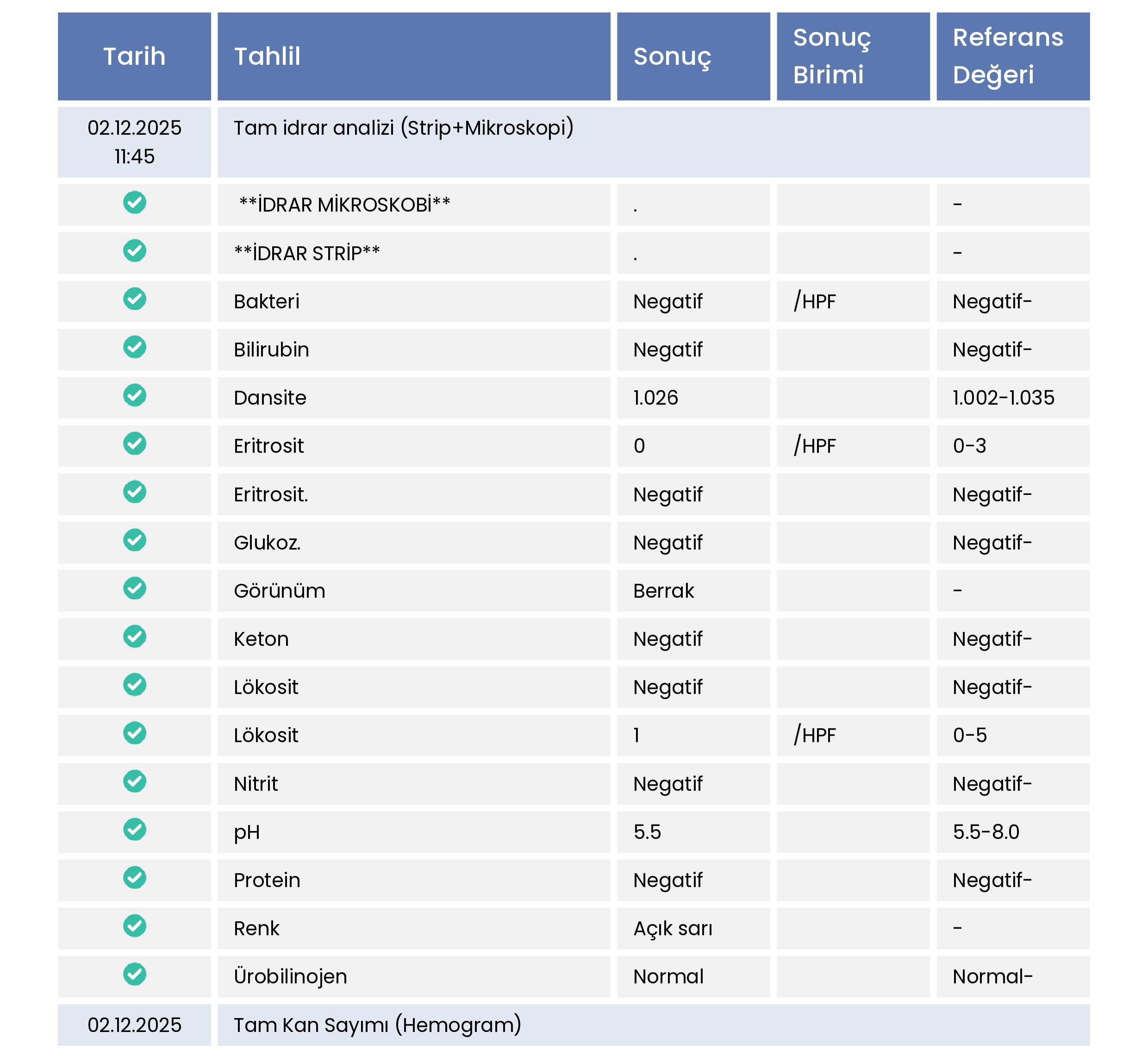The height and width of the screenshot is (1063, 1148).
Task: Select the Sonuç Birimi column header
Action: pos(832,56)
